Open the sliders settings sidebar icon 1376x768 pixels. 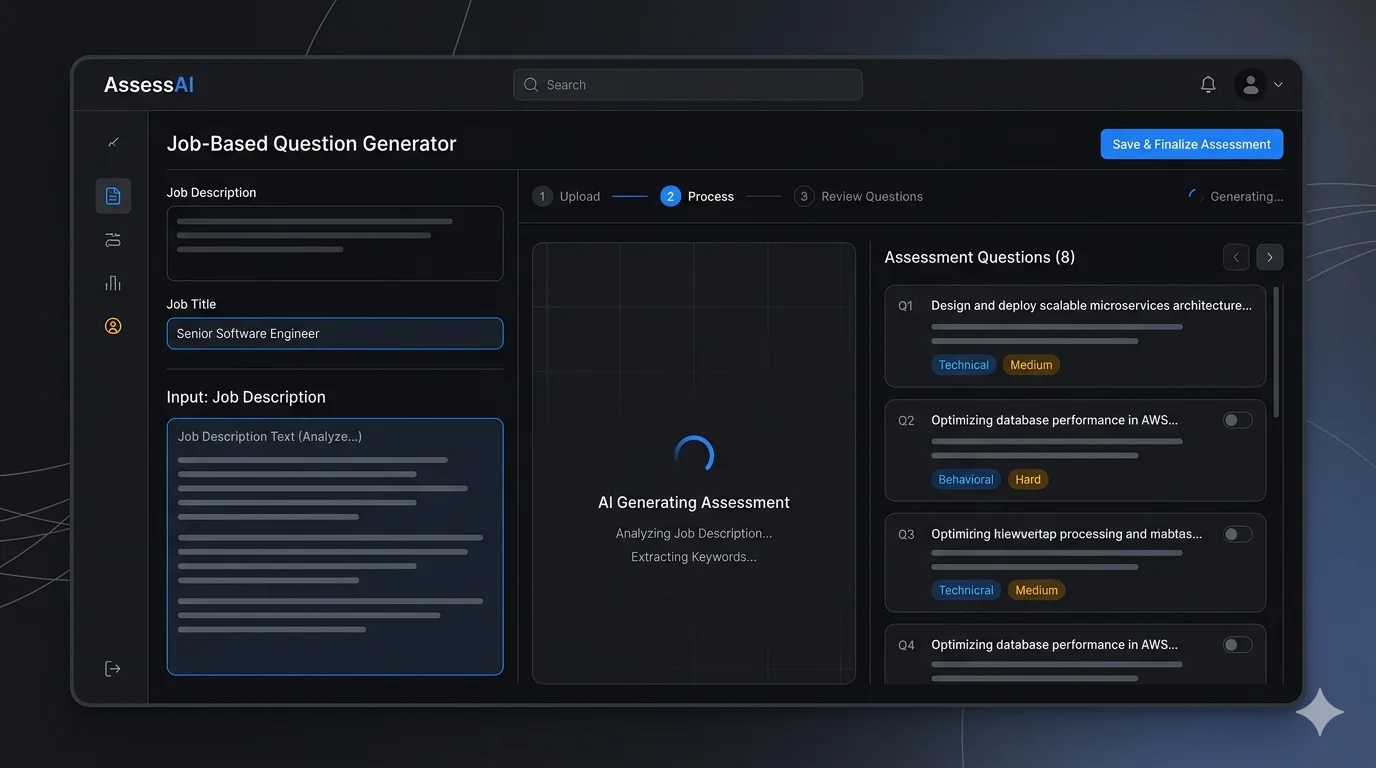pyautogui.click(x=113, y=240)
